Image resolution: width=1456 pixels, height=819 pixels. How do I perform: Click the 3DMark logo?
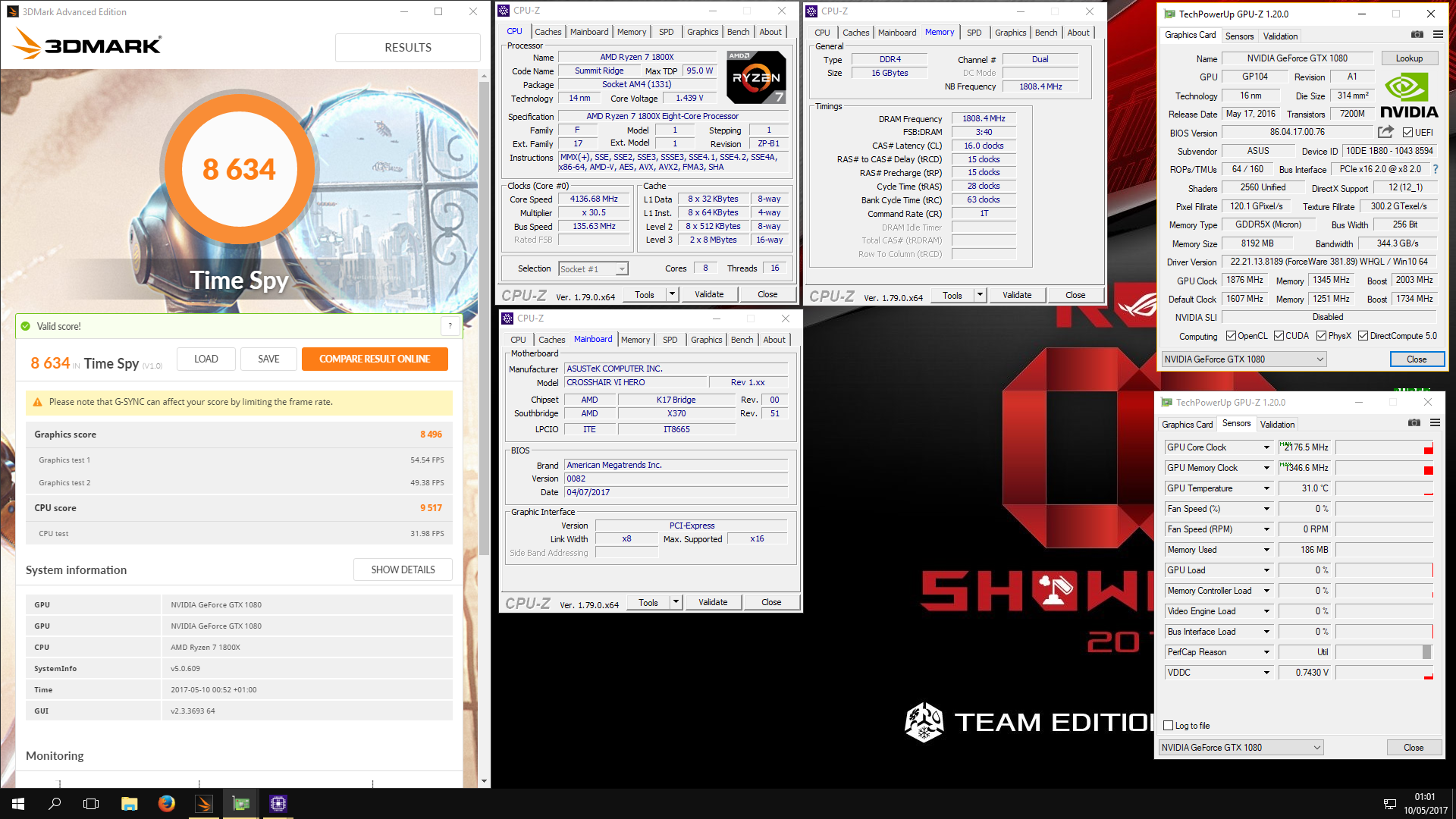coord(87,44)
